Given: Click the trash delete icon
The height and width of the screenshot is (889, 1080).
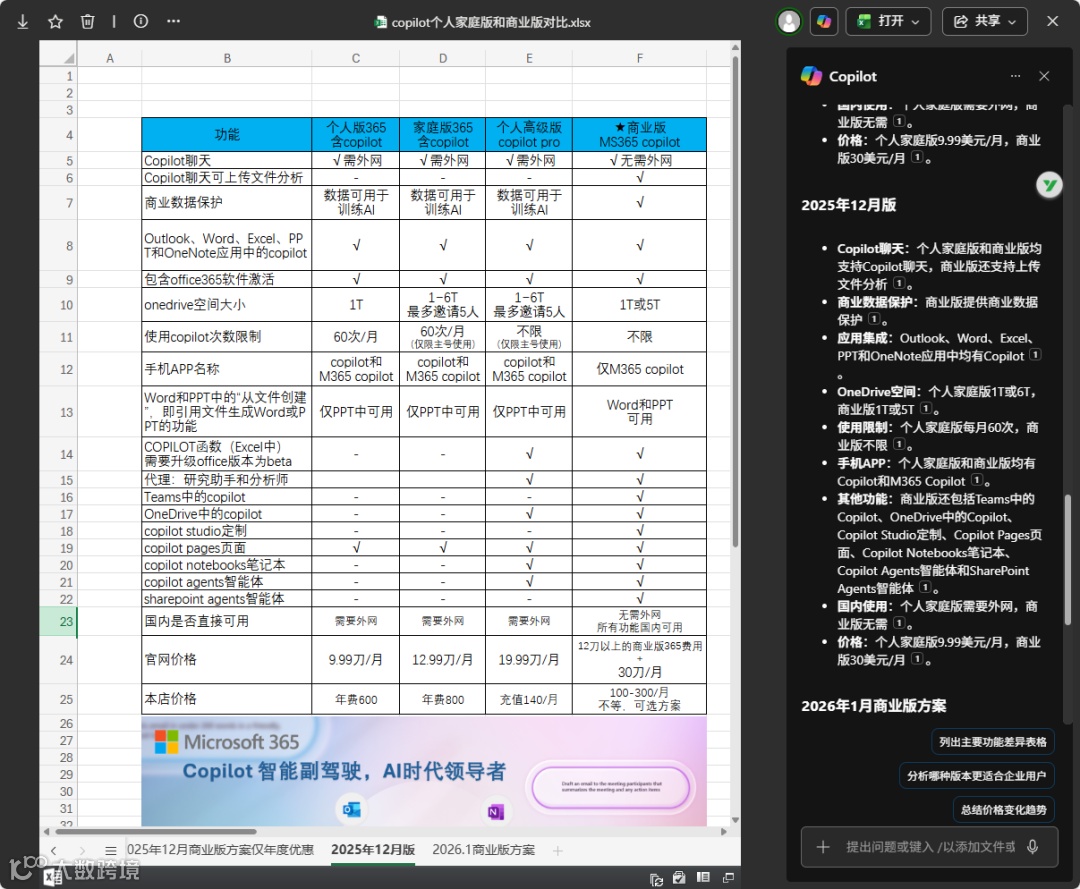Looking at the screenshot, I should coord(87,21).
